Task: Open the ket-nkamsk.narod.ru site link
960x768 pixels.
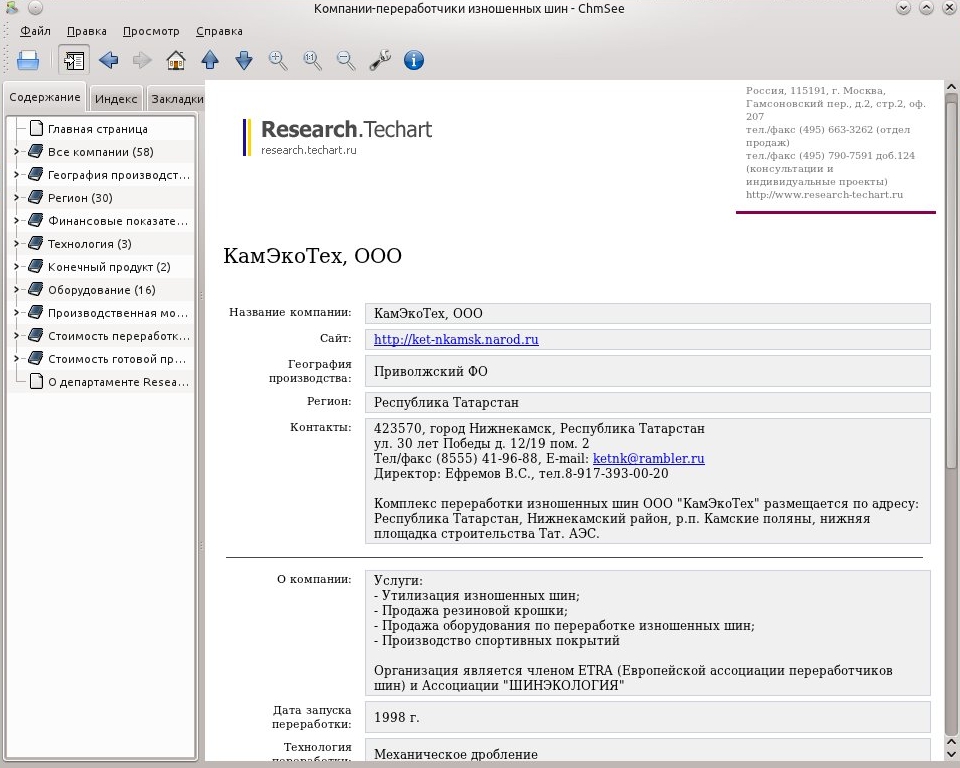Action: click(x=456, y=339)
